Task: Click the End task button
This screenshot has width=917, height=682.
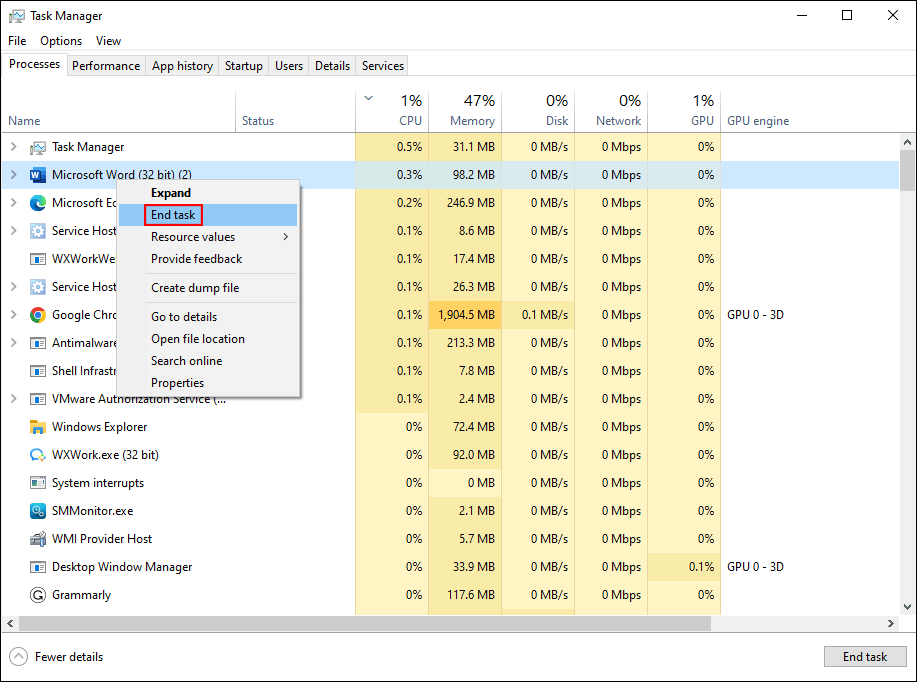Action: pyautogui.click(x=864, y=656)
